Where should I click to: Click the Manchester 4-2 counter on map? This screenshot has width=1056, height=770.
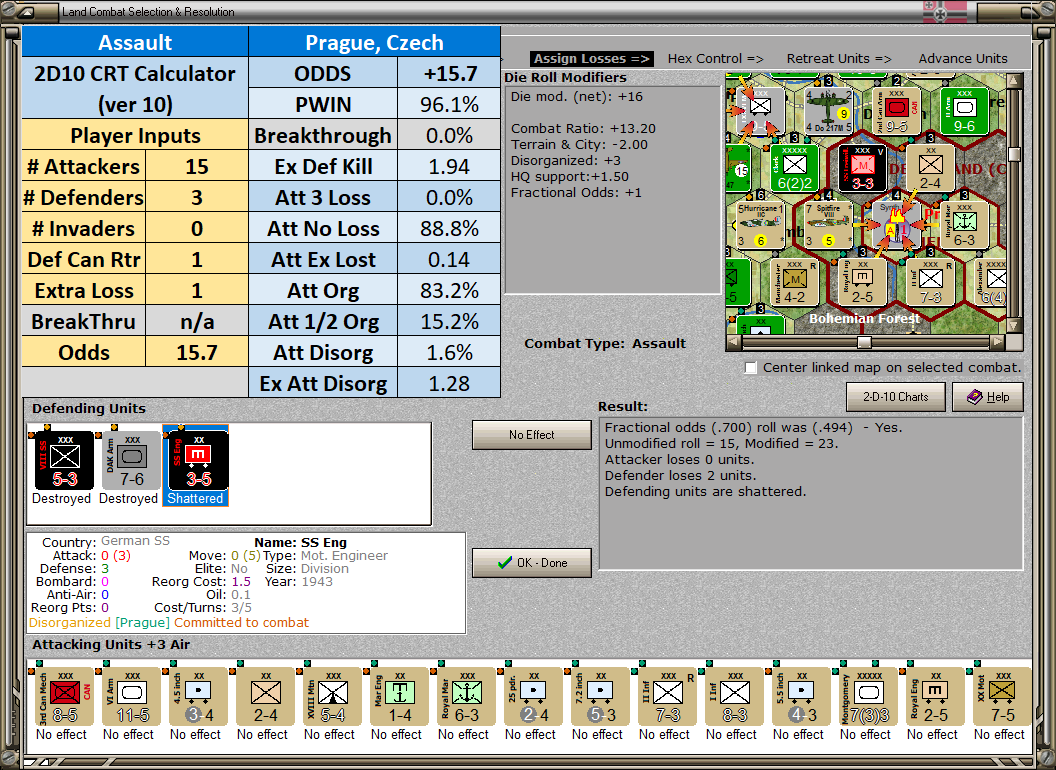click(x=795, y=282)
